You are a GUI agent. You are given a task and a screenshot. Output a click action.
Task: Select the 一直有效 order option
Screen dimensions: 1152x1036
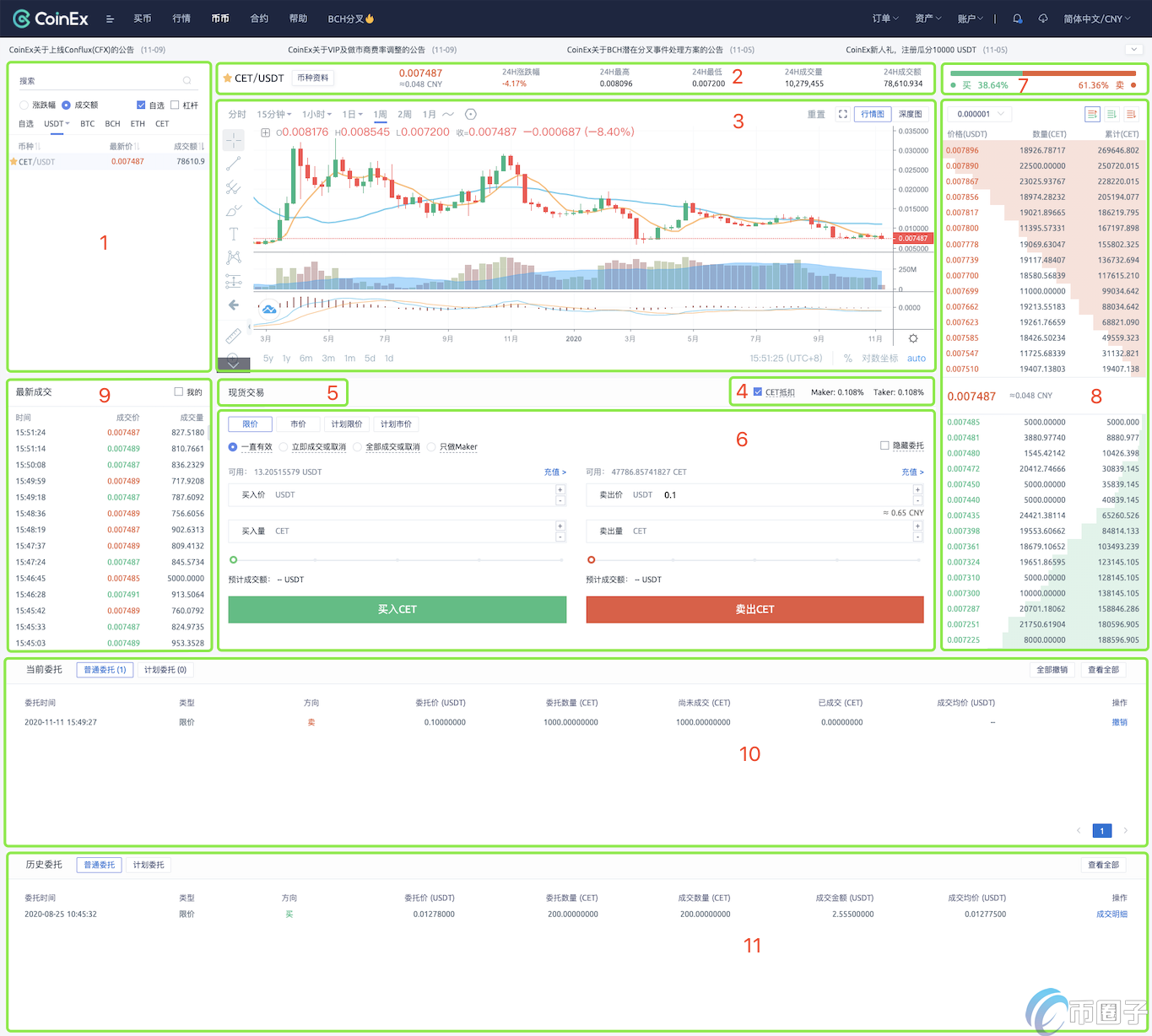pos(233,447)
